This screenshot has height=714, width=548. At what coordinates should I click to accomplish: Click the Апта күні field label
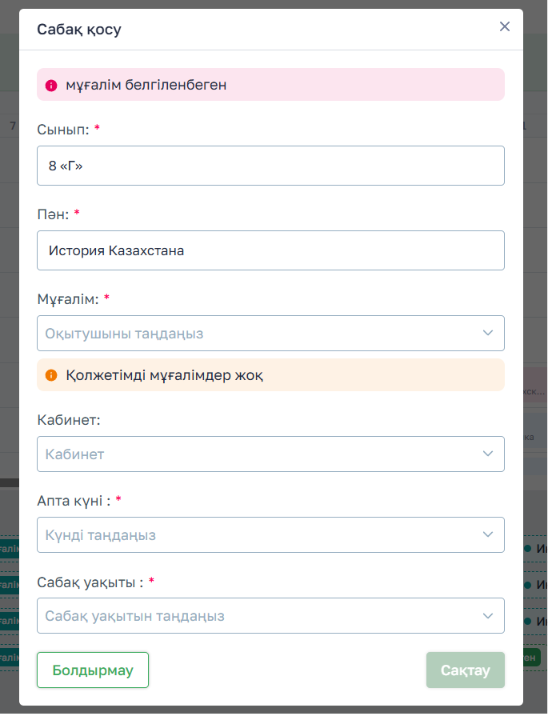73,501
